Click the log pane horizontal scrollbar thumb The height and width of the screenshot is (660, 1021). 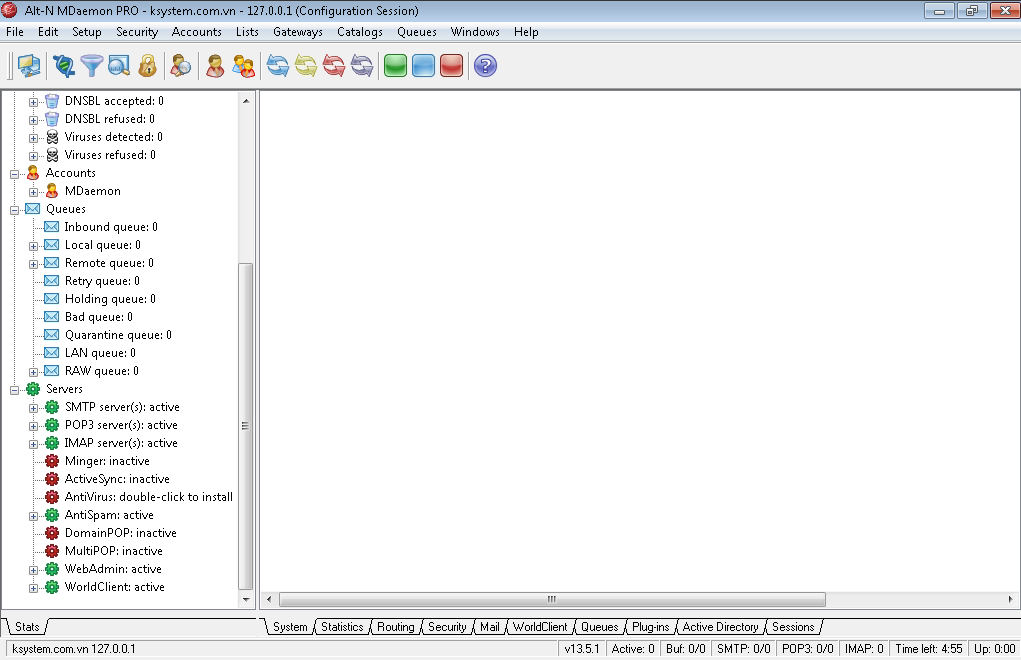tap(552, 599)
